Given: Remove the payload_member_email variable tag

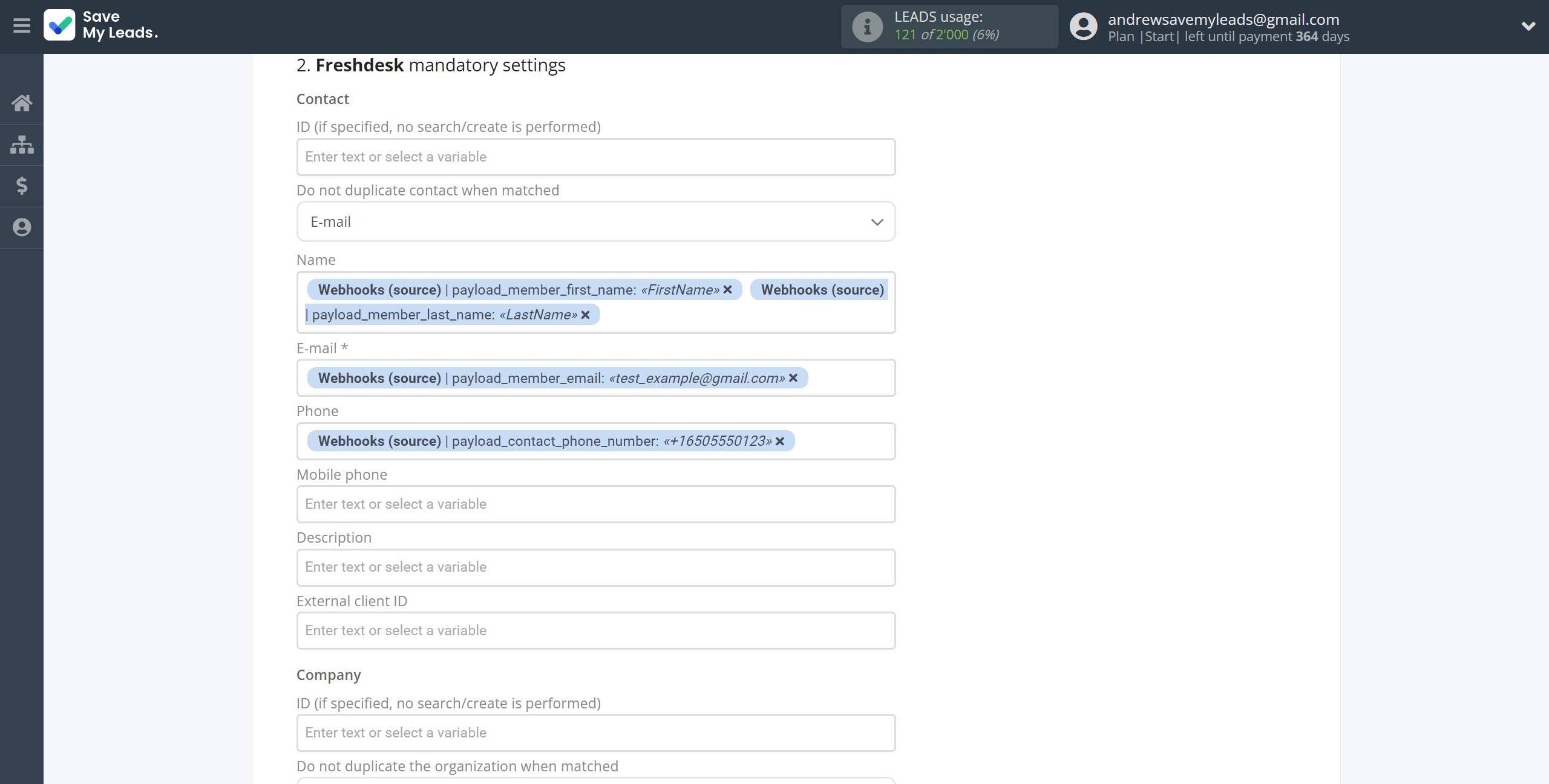Looking at the screenshot, I should (x=793, y=378).
